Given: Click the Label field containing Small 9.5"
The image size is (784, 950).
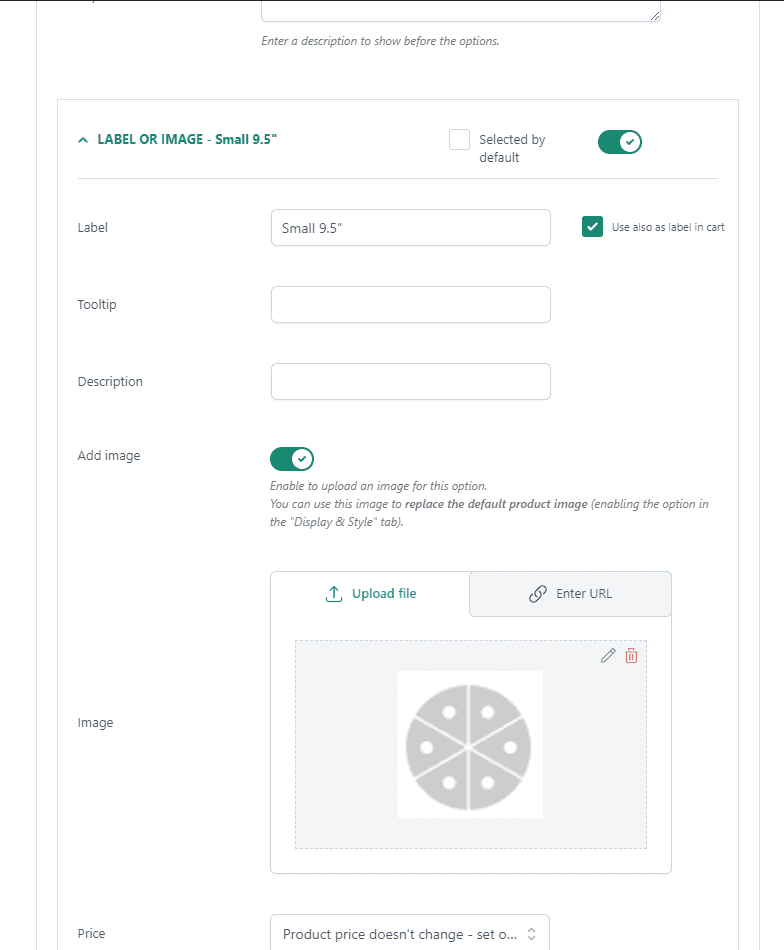Looking at the screenshot, I should pos(411,228).
